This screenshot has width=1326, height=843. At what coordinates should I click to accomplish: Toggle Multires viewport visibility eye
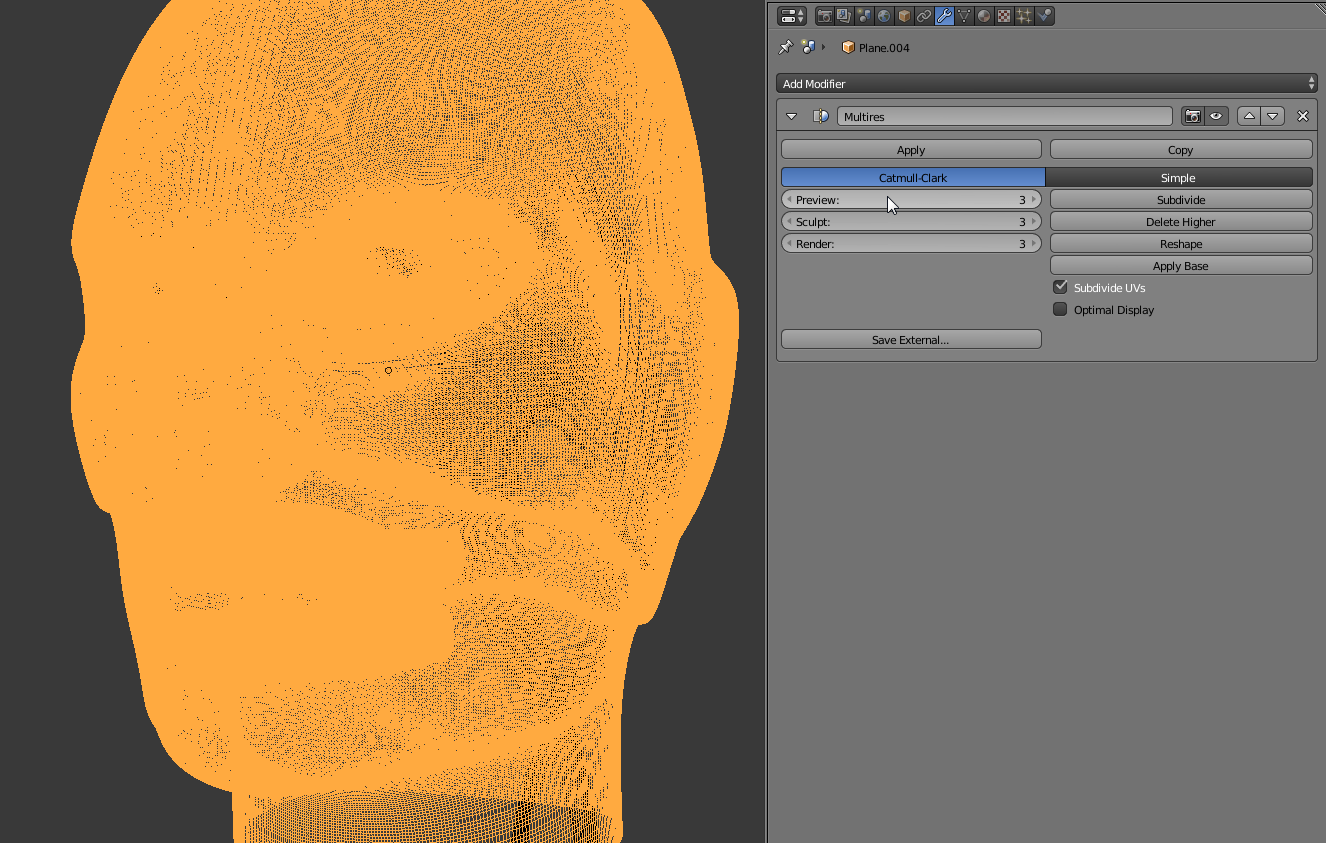1216,116
